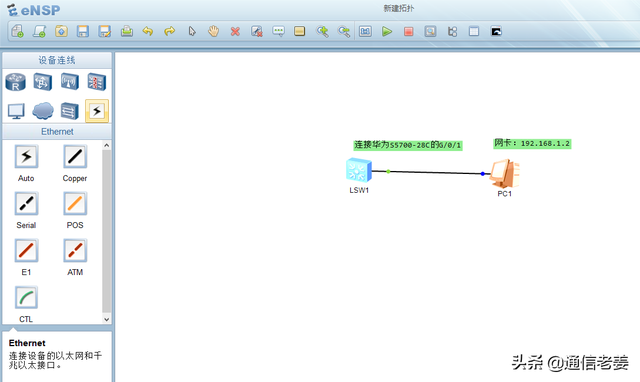The width and height of the screenshot is (640, 382).
Task: Select the WLAN device category icon
Action: tap(70, 82)
